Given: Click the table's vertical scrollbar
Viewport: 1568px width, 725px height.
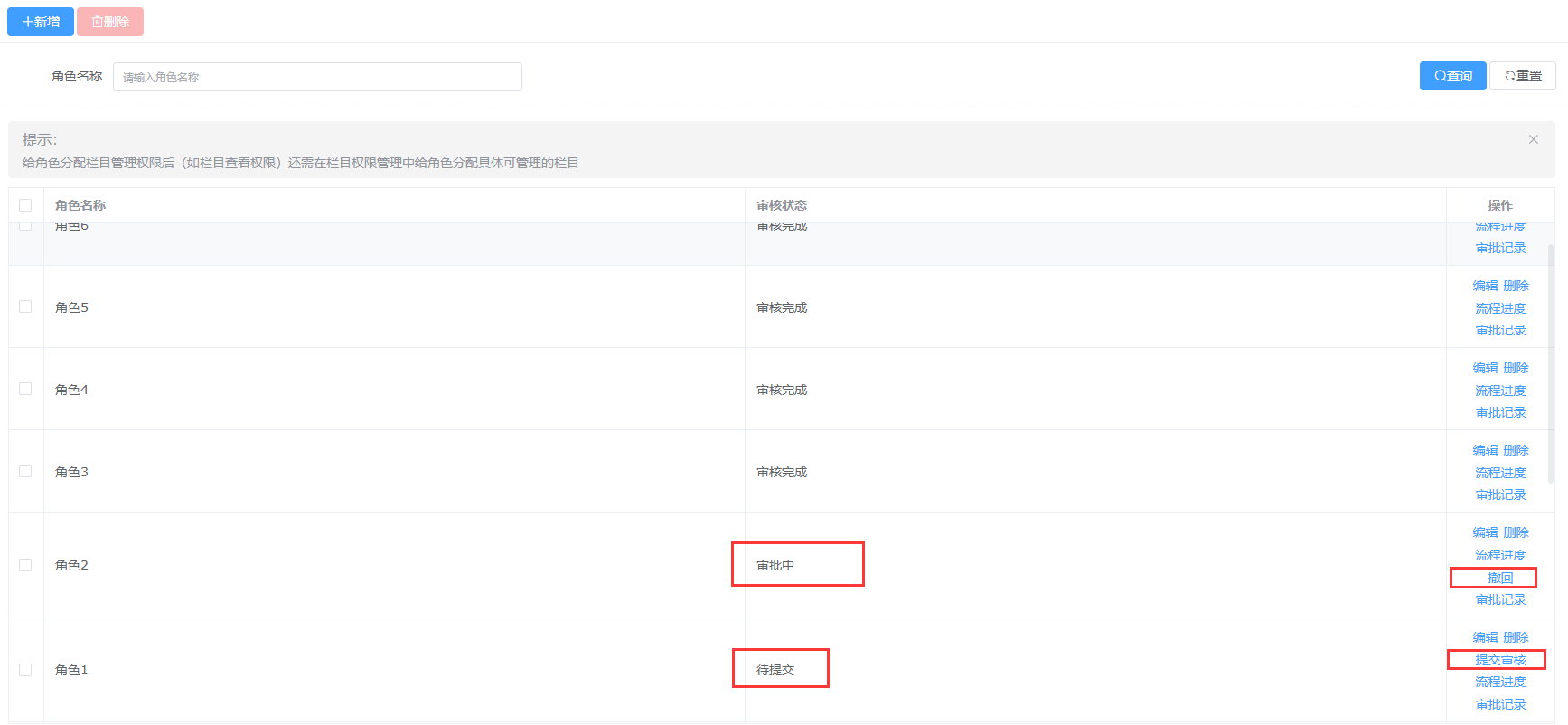Looking at the screenshot, I should (x=1551, y=362).
